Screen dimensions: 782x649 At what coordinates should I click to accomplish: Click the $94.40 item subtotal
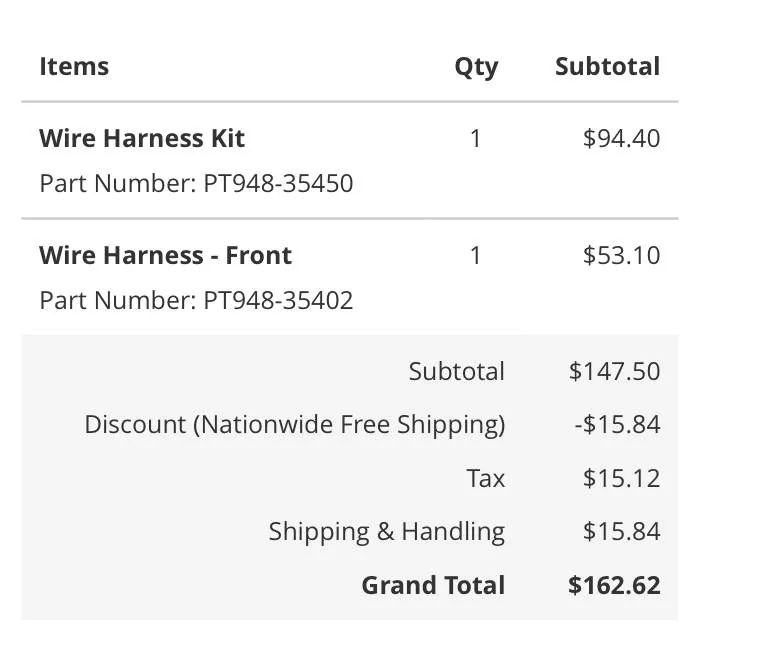pyautogui.click(x=621, y=138)
